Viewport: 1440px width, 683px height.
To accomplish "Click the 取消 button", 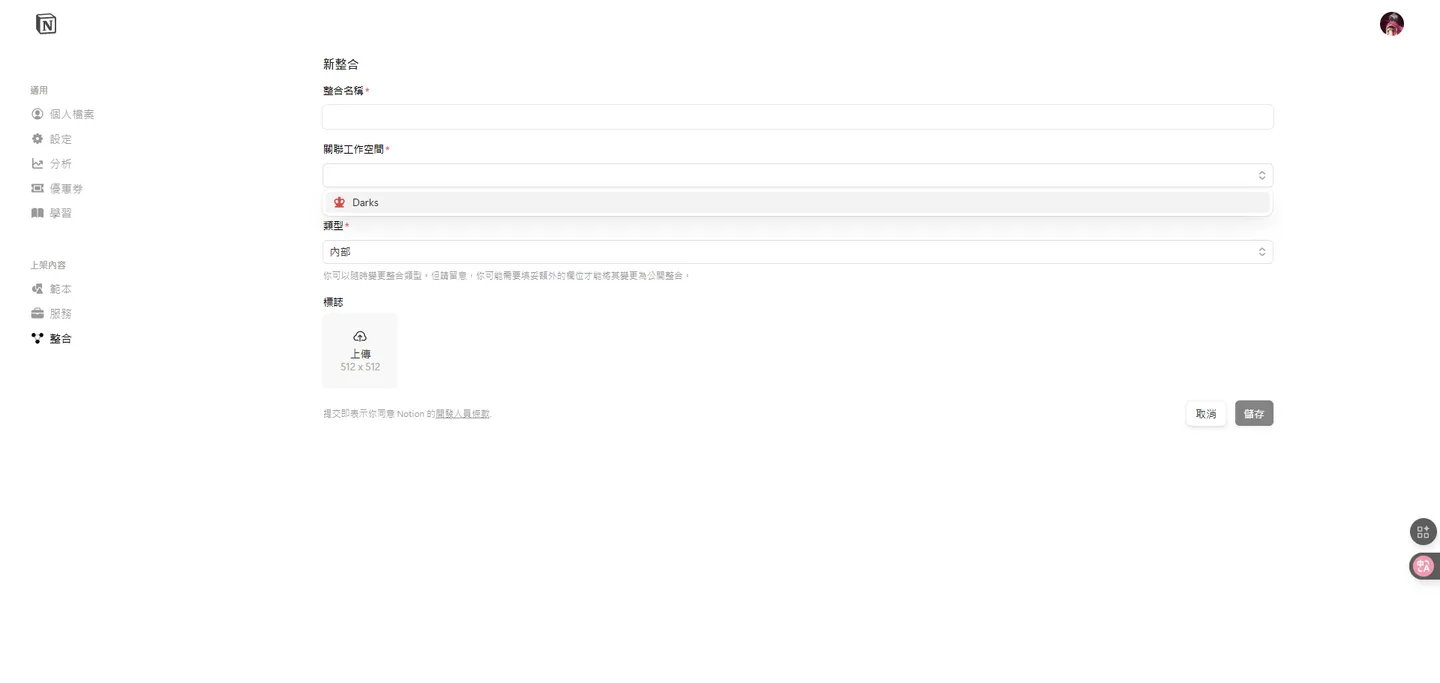I will point(1206,414).
